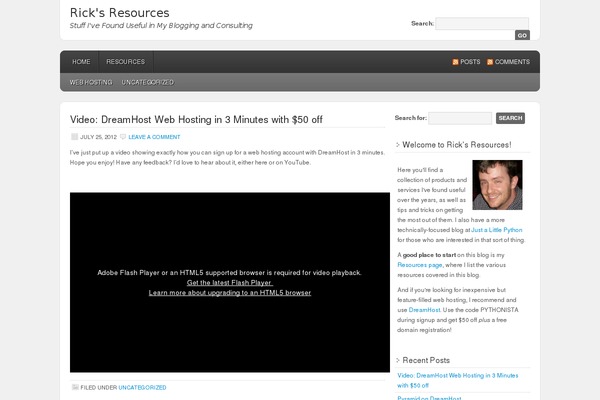Image resolution: width=600 pixels, height=400 pixels.
Task: Click the arrow beside Recent Posts heading
Action: pos(398,360)
